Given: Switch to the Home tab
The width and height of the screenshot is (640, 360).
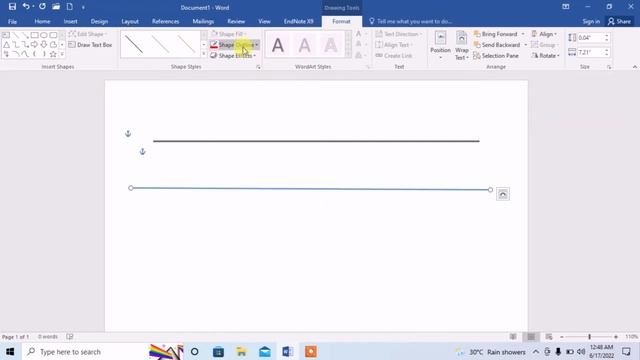Looking at the screenshot, I should coord(42,21).
